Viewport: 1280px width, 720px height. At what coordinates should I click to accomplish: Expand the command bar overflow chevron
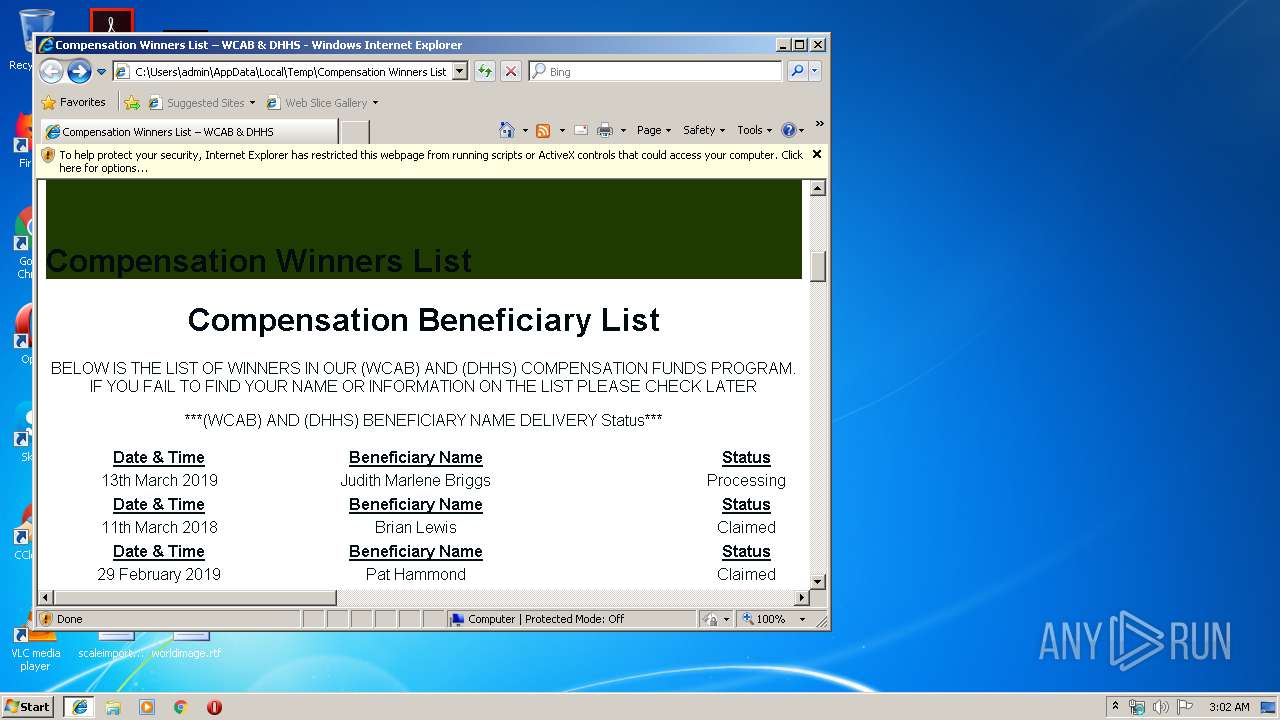click(819, 125)
